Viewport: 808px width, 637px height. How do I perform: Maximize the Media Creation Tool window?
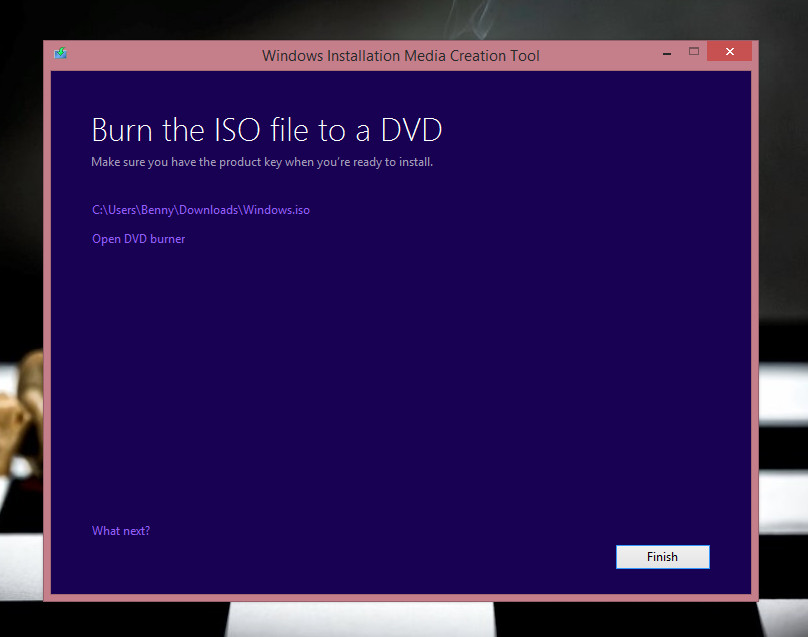click(694, 52)
